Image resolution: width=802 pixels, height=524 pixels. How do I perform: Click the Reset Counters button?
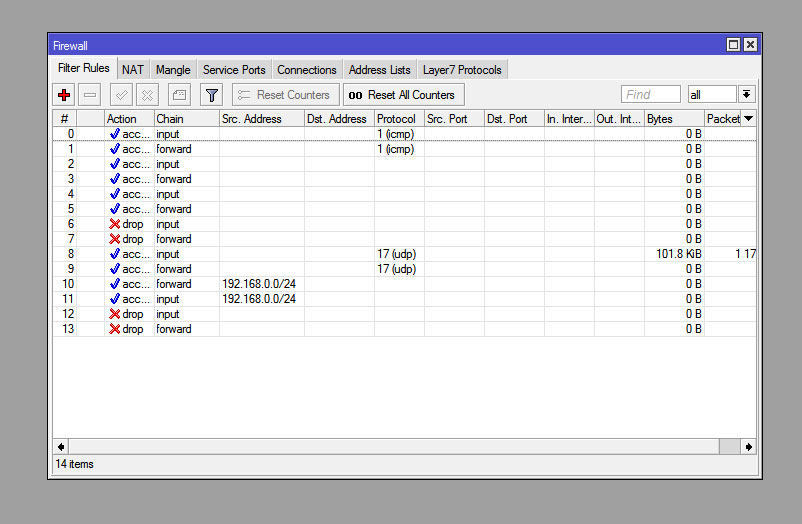284,95
